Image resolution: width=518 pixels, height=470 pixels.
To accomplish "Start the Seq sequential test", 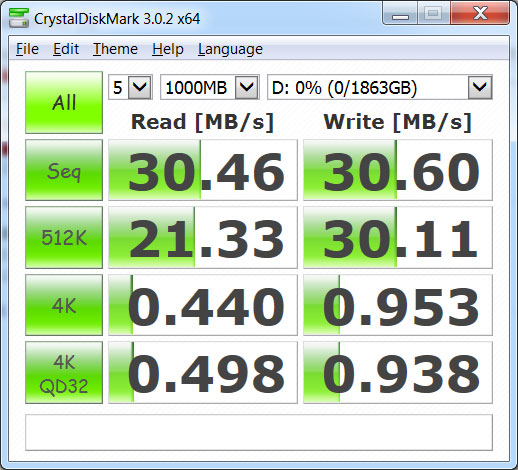I will [64, 170].
